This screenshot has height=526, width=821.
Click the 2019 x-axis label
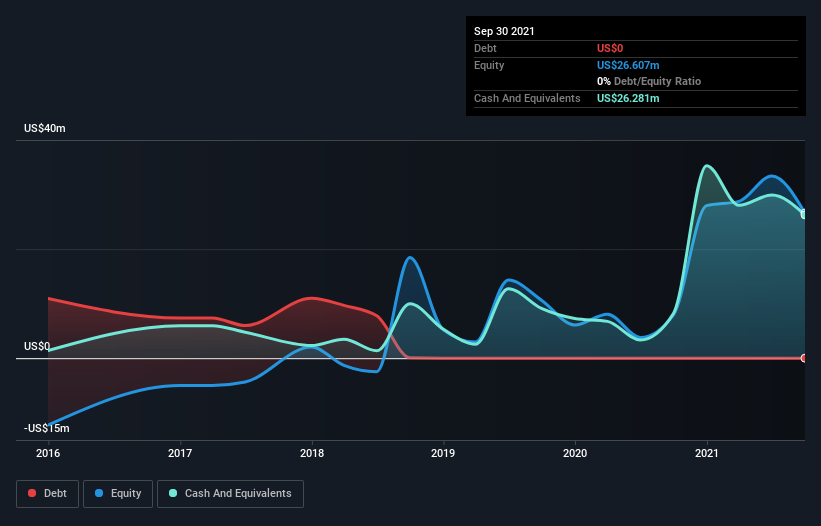click(x=443, y=453)
